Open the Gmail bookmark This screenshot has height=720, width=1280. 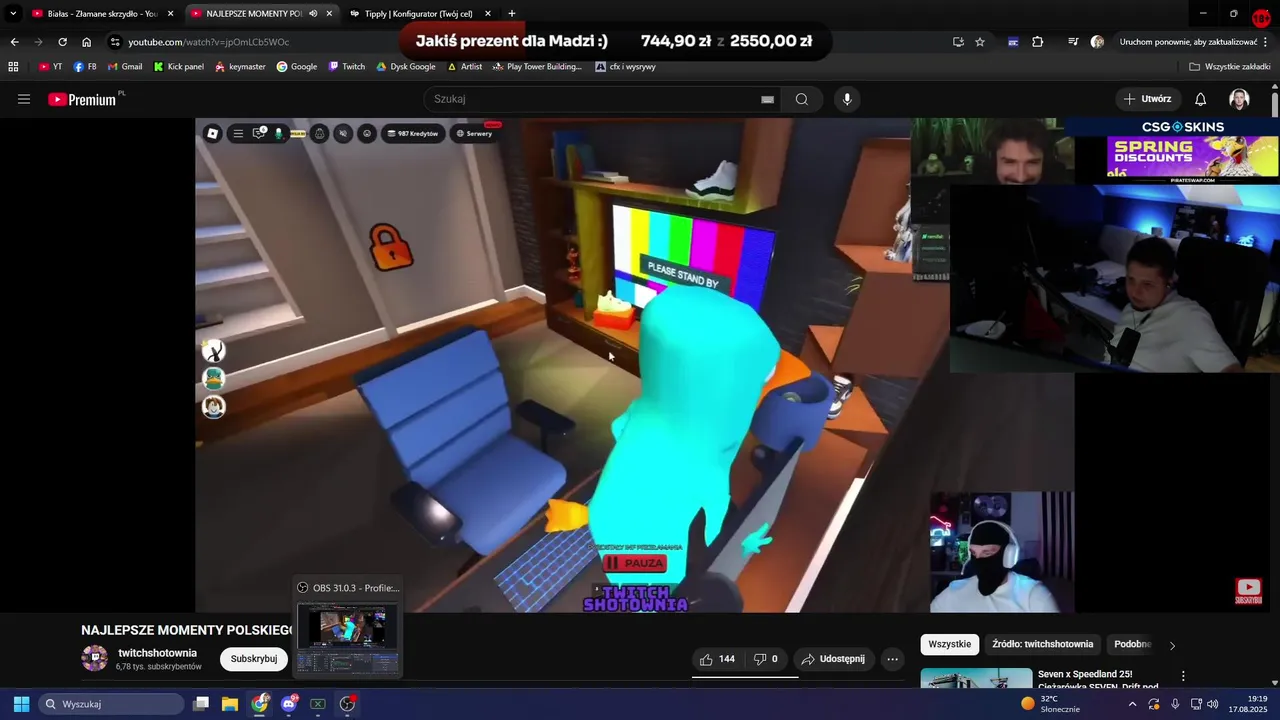tap(124, 67)
